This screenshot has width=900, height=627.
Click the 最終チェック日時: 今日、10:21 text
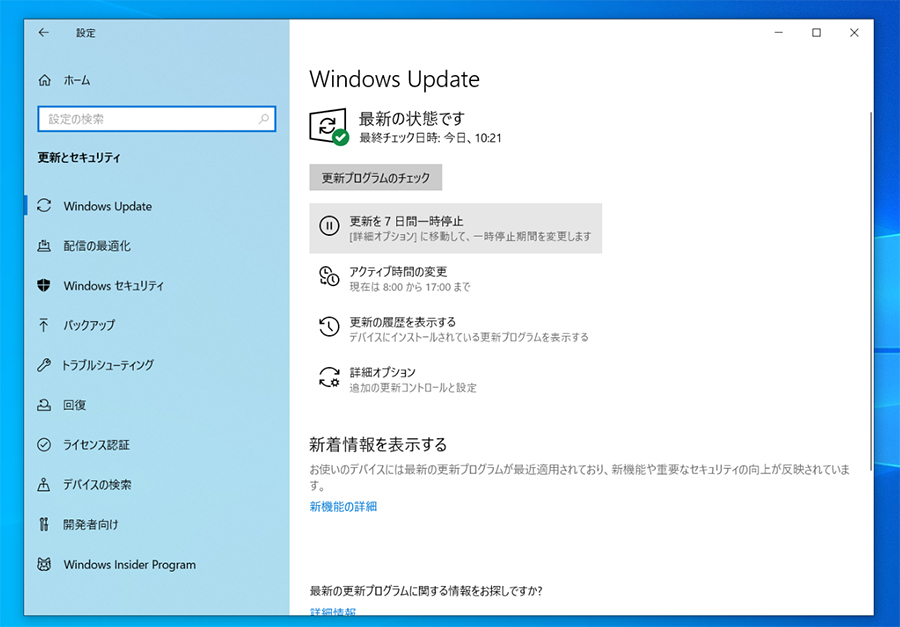pyautogui.click(x=430, y=138)
